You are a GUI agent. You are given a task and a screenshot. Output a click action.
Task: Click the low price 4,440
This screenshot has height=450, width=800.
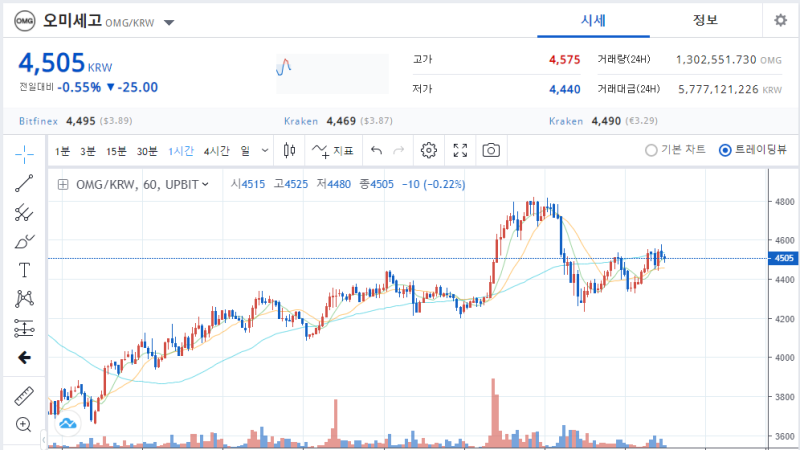click(x=564, y=89)
